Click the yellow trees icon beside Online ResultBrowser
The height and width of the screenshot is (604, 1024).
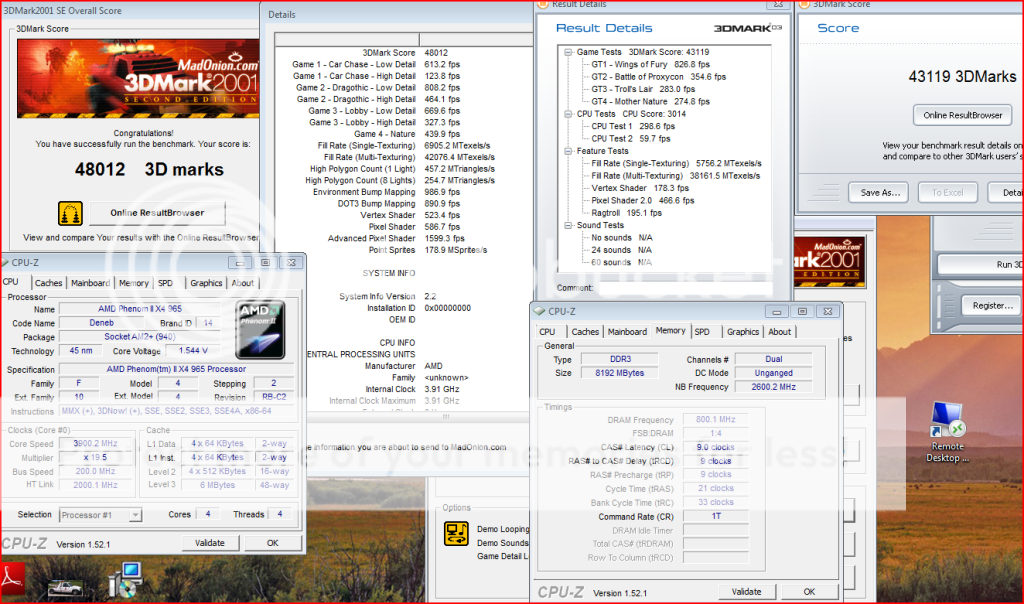71,214
